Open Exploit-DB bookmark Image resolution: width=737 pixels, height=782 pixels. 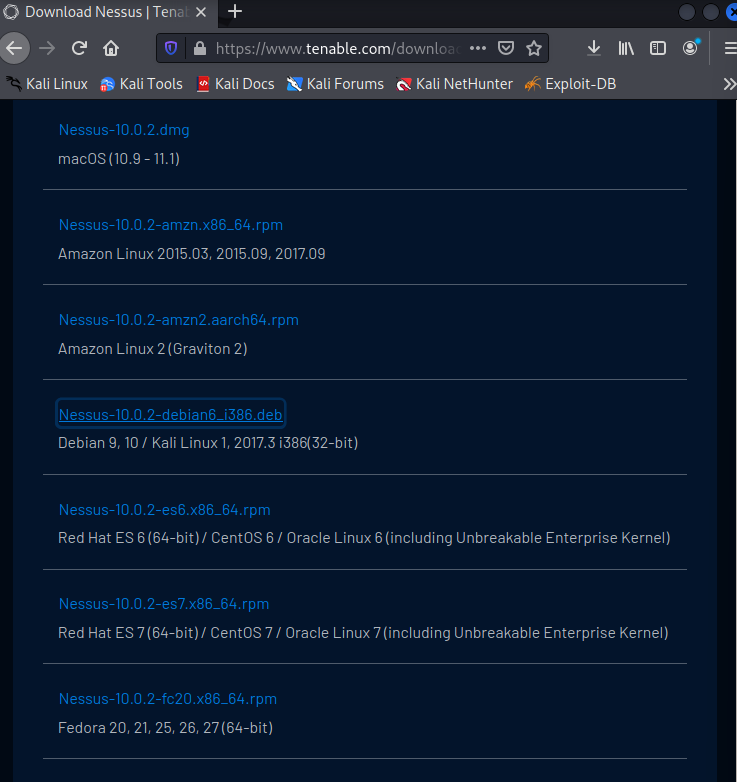570,84
